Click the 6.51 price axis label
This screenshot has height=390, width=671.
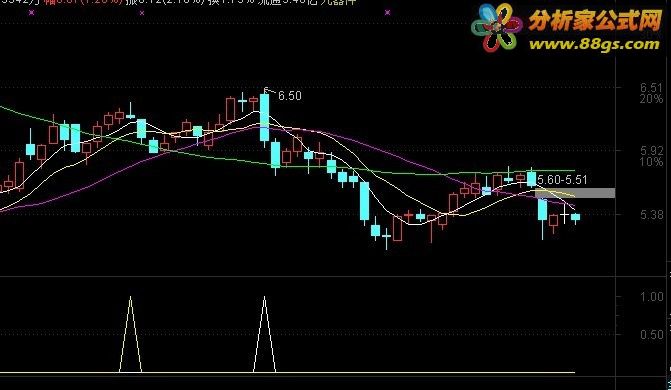[651, 88]
